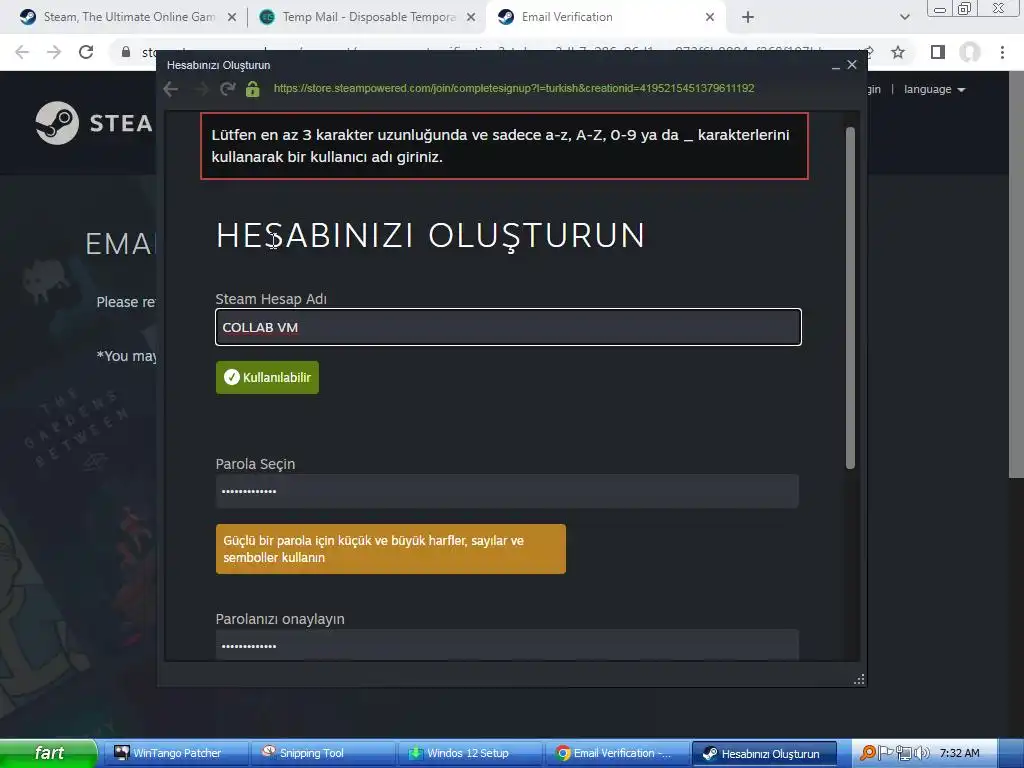1024x768 pixels.
Task: Open the tab search dropdown arrow
Action: (904, 18)
